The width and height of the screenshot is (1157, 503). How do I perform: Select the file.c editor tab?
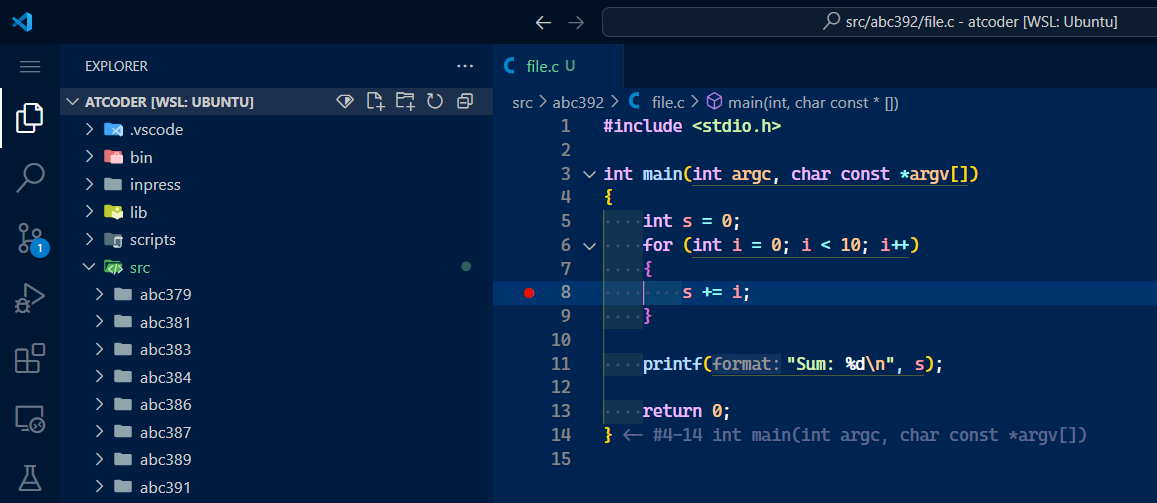(x=559, y=66)
